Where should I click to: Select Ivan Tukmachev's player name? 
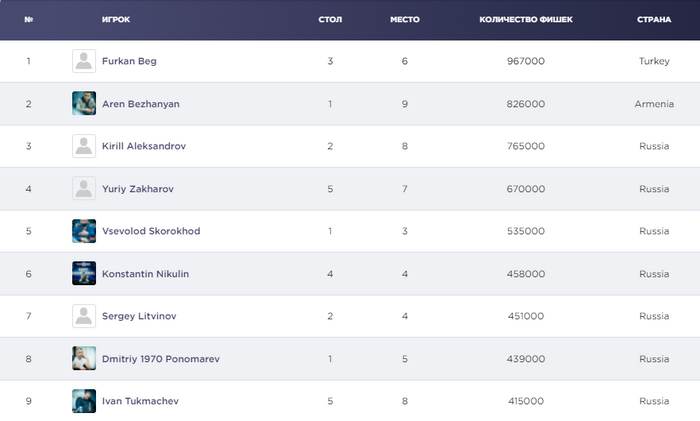point(140,401)
